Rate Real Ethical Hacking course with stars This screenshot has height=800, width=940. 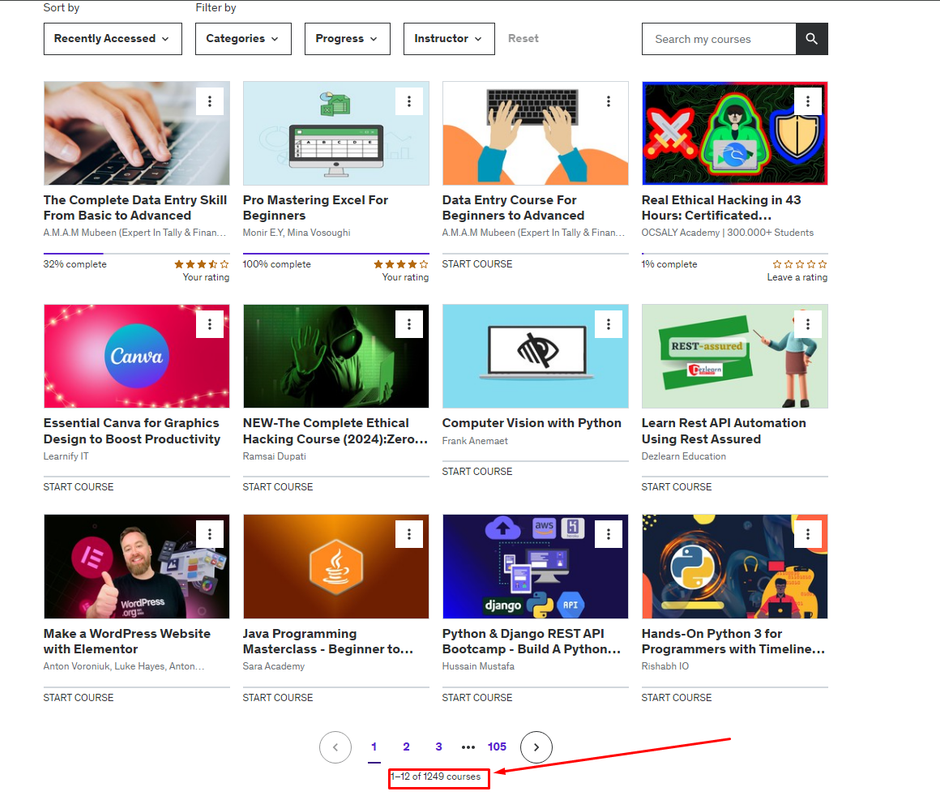(x=800, y=264)
